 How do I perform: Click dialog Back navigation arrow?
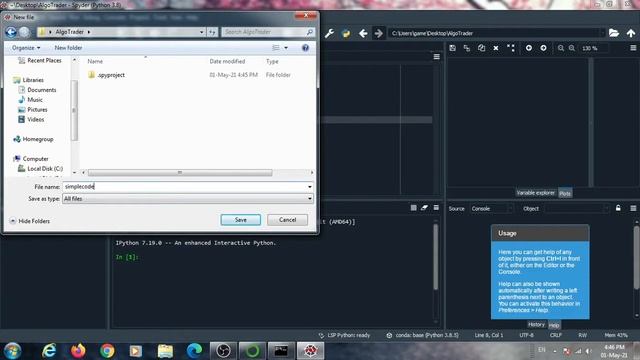click(11, 32)
